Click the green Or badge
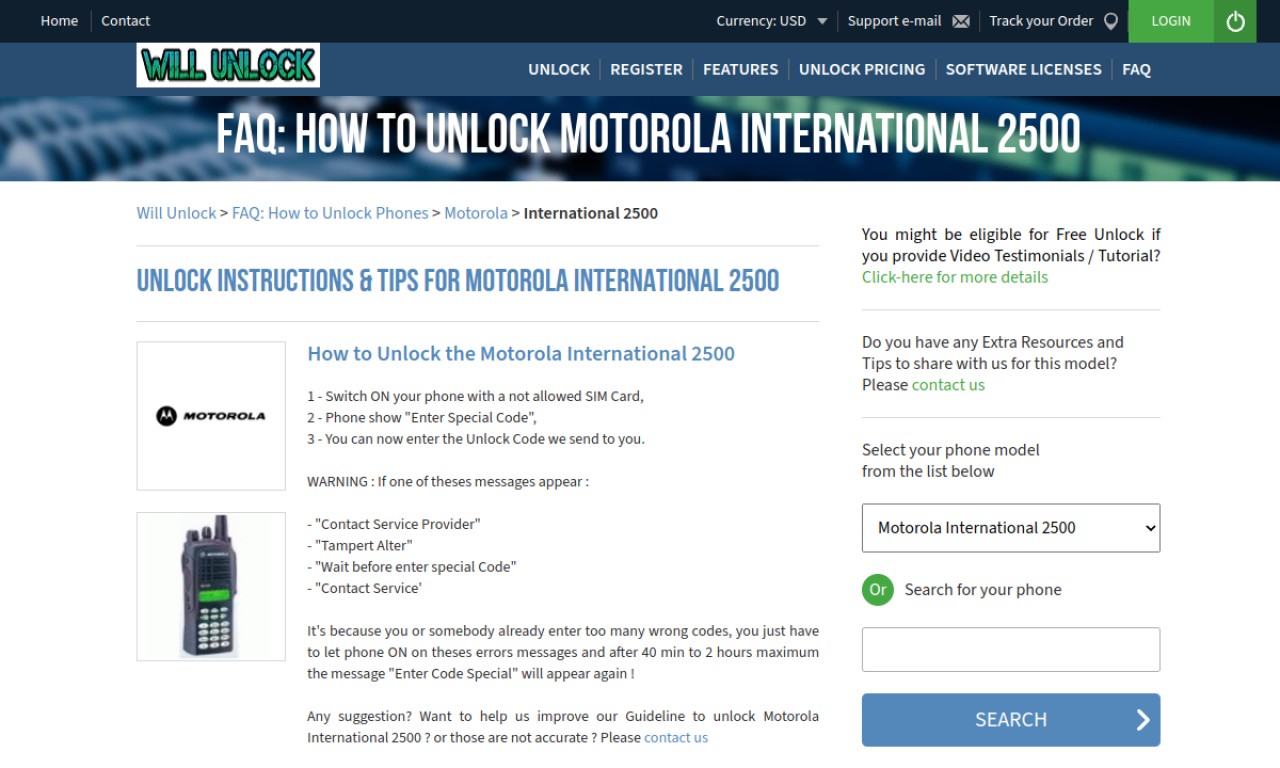This screenshot has height=768, width=1280. (878, 589)
